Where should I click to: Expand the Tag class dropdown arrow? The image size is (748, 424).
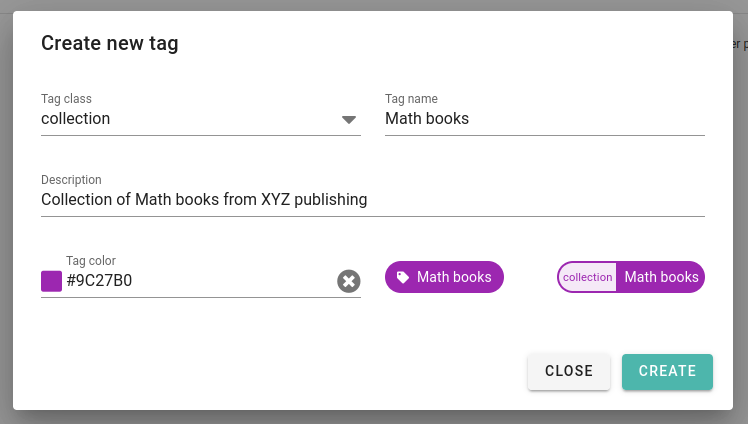click(349, 119)
